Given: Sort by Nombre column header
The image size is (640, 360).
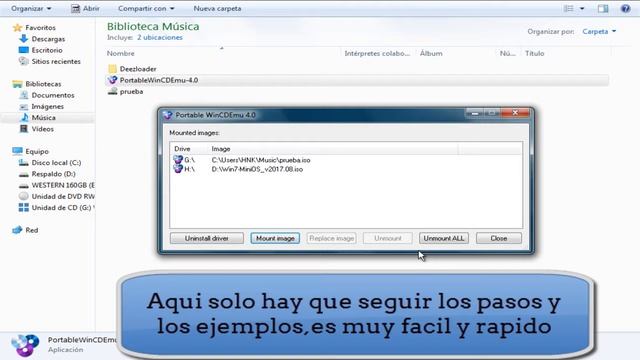Looking at the screenshot, I should (x=120, y=53).
